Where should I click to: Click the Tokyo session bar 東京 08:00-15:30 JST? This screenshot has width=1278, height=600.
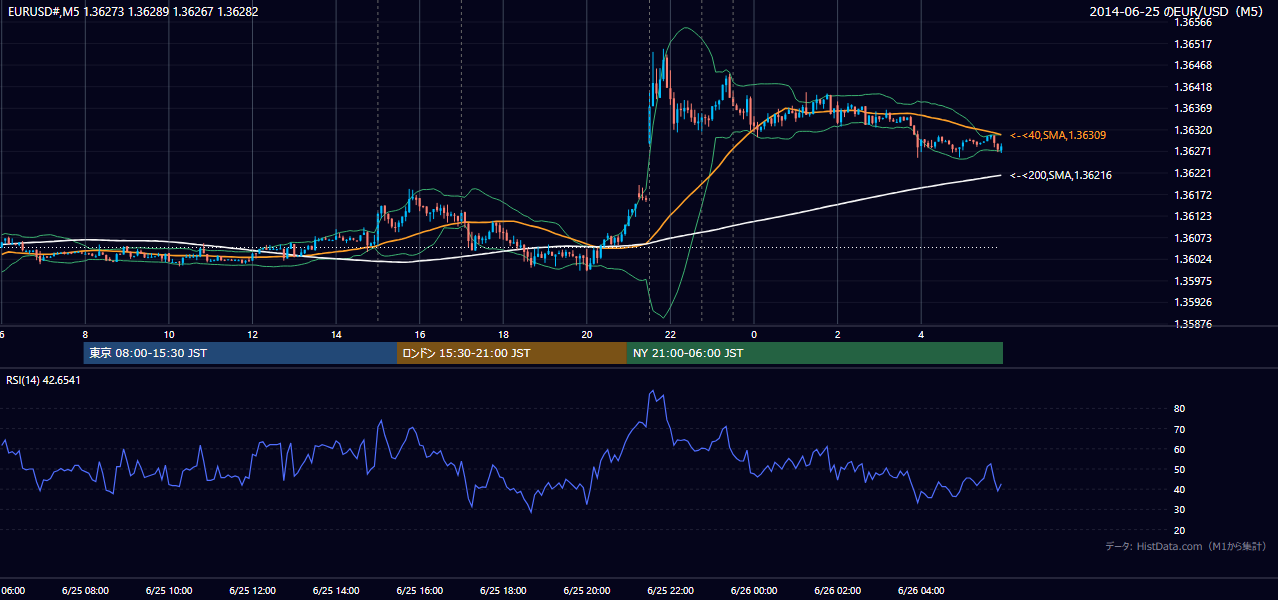[x=241, y=353]
